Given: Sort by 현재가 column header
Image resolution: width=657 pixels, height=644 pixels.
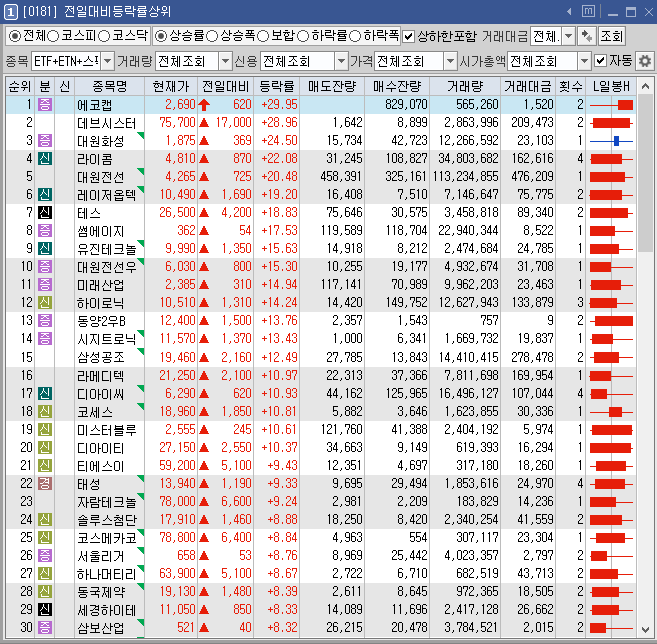Looking at the screenshot, I should pyautogui.click(x=171, y=86).
